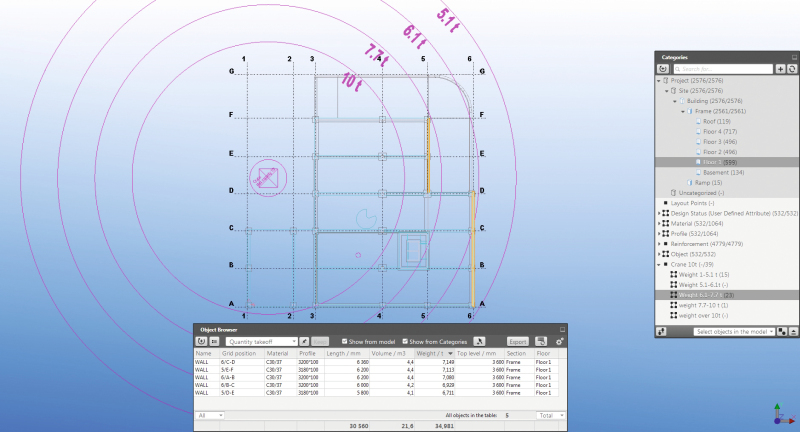This screenshot has width=800, height=432.
Task: Expand the Design Status category
Action: point(659,213)
